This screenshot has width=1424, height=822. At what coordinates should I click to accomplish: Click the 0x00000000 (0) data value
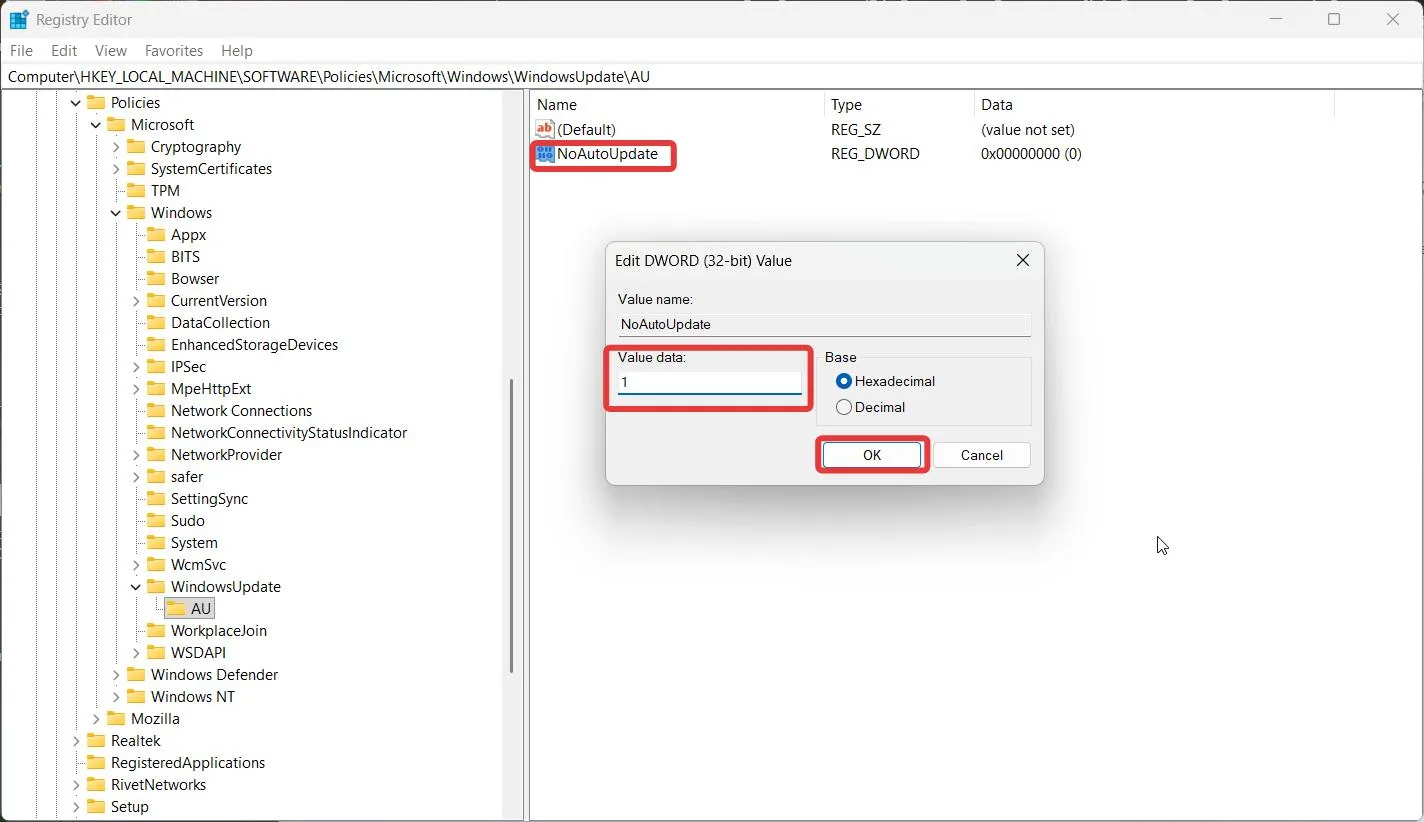[1031, 154]
